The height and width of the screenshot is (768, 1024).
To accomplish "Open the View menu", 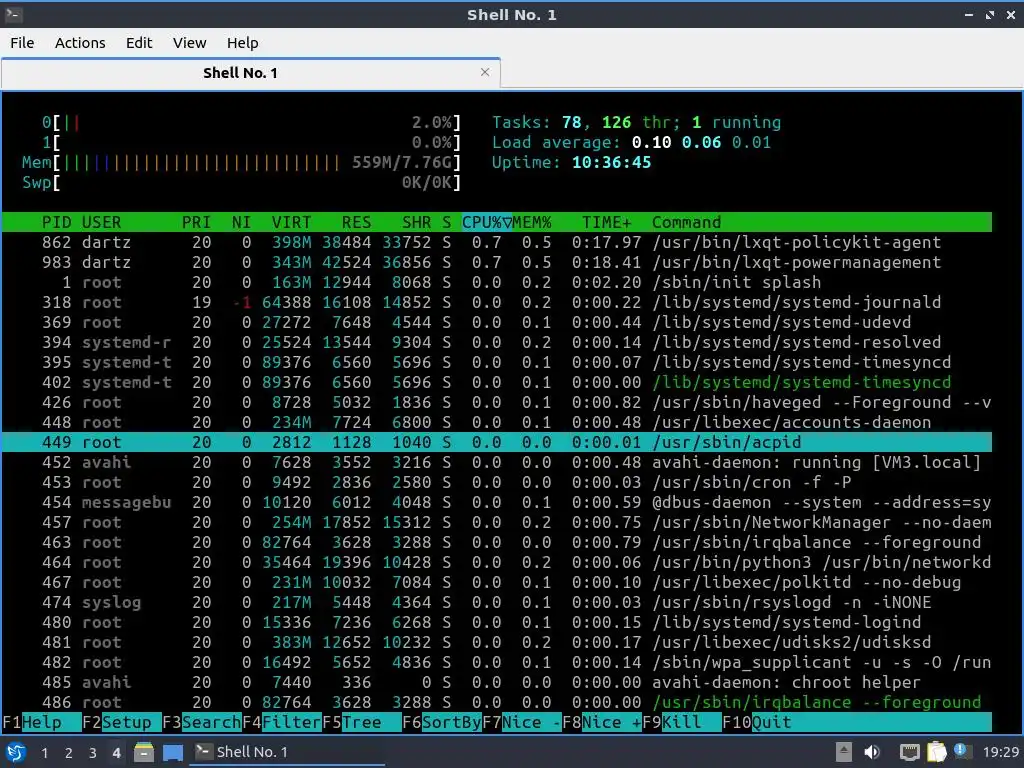I will click(x=189, y=42).
